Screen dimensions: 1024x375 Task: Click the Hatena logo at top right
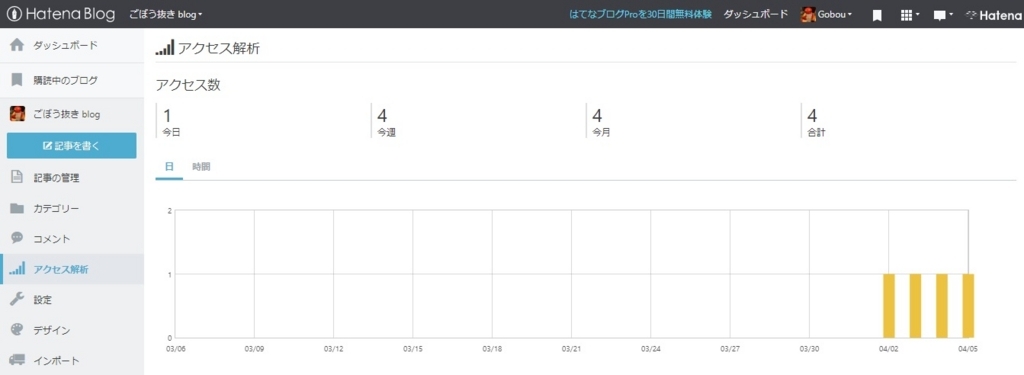[993, 14]
